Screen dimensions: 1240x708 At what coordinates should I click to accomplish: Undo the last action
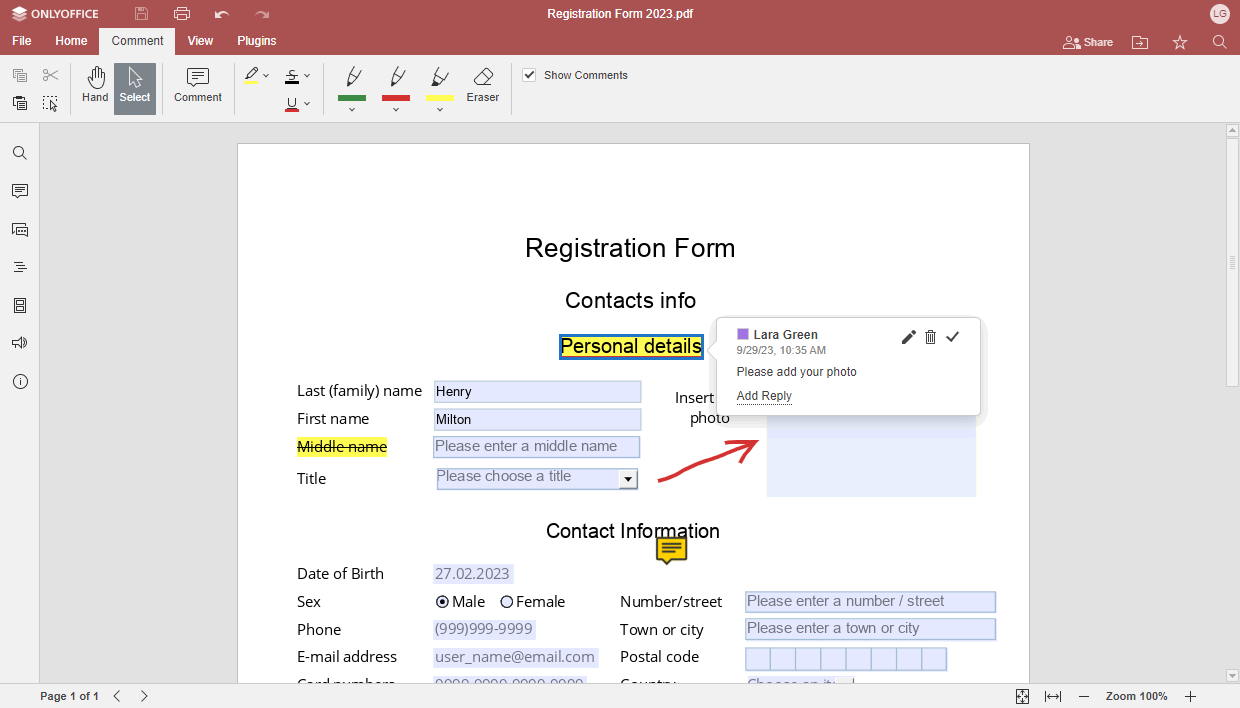coord(221,13)
